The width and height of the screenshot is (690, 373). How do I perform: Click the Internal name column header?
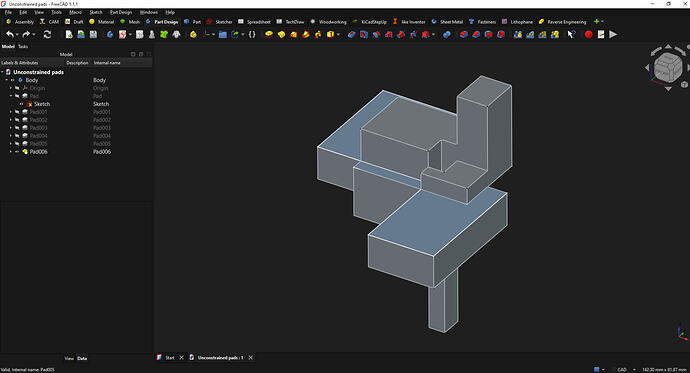[107, 63]
